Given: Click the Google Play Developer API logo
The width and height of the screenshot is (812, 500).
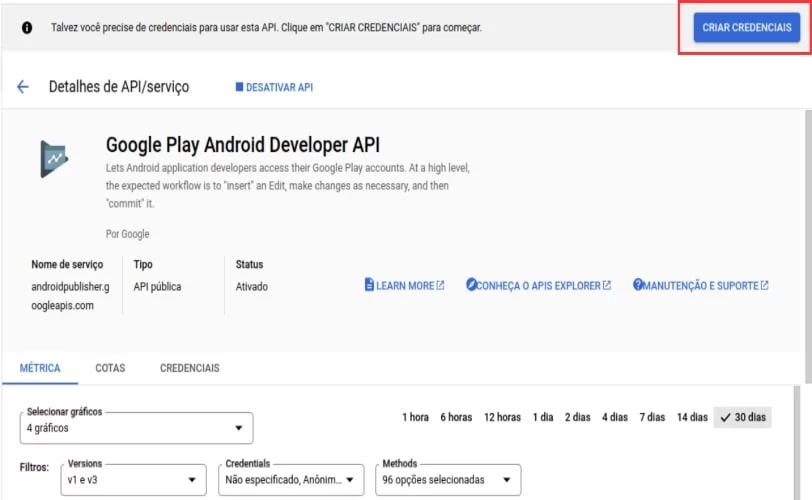Looking at the screenshot, I should 54,159.
